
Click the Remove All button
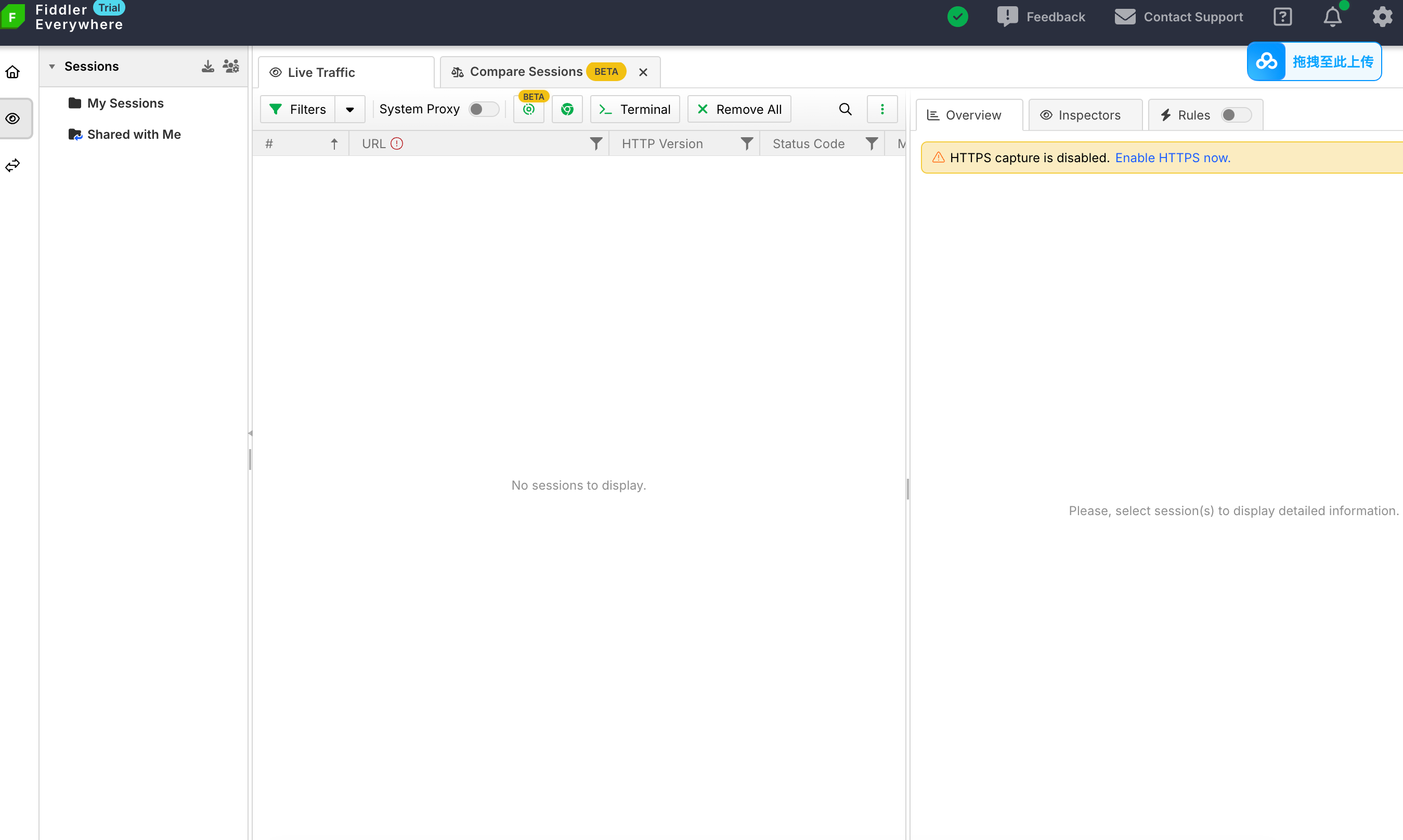pyautogui.click(x=739, y=109)
